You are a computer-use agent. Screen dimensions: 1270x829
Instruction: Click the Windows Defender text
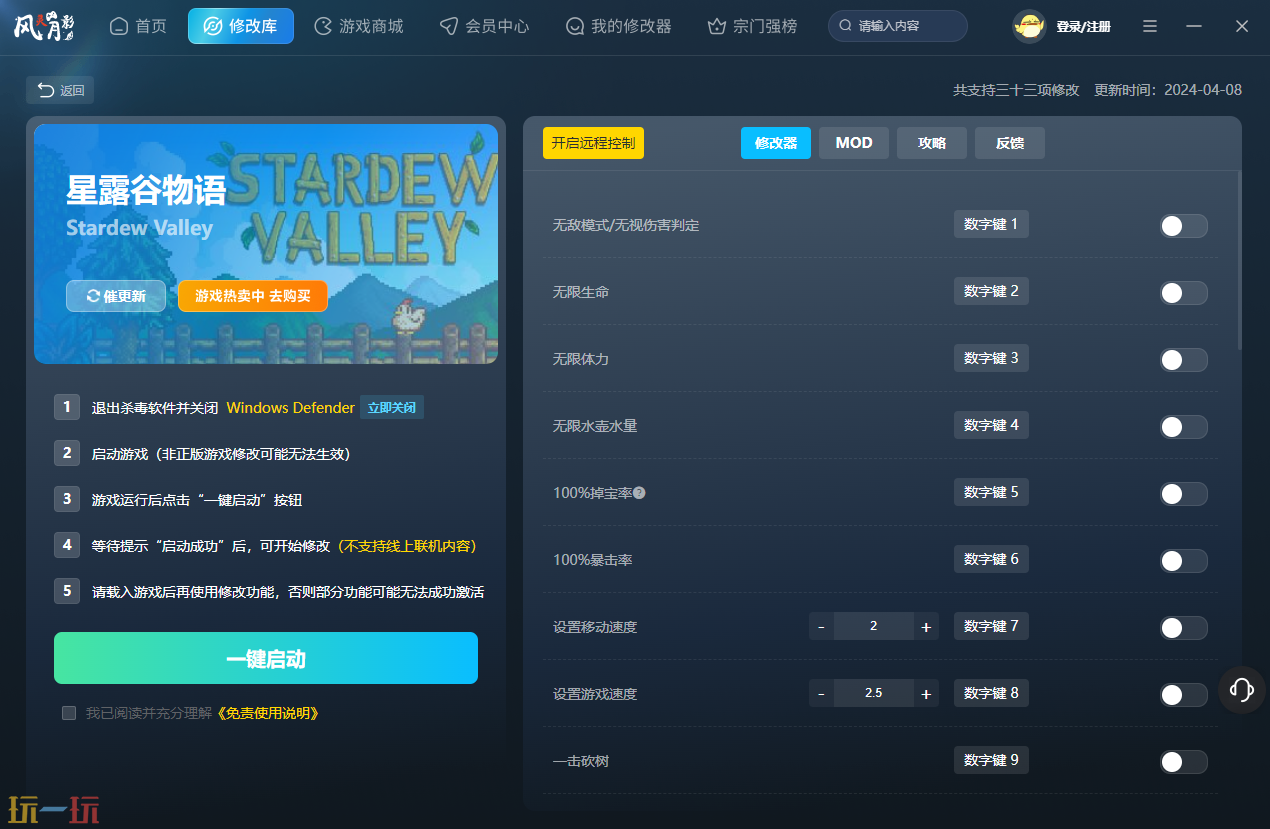pyautogui.click(x=291, y=408)
